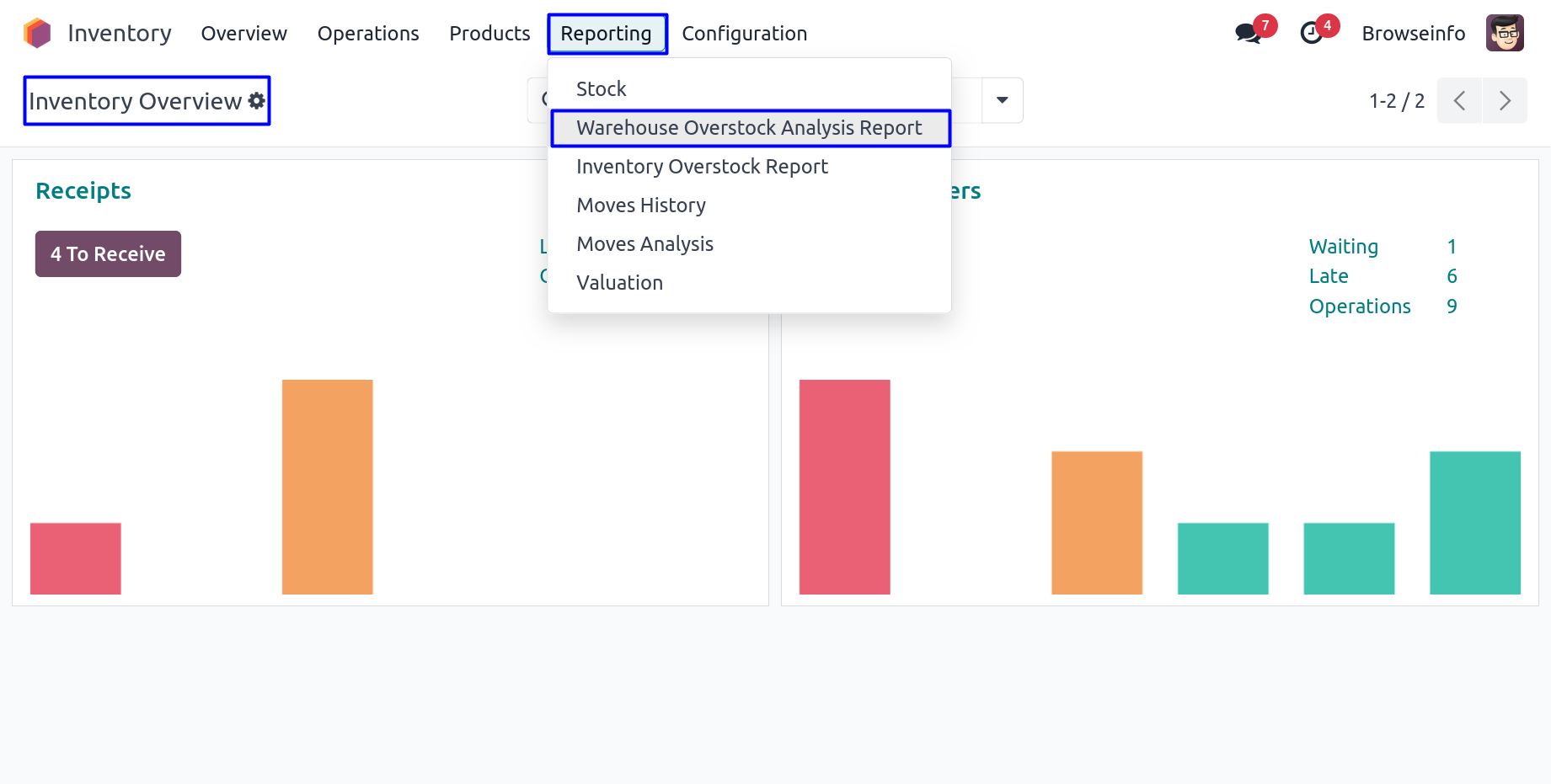This screenshot has height=784, width=1551.
Task: Click the Odoo Inventory app logo icon
Action: pos(37,34)
